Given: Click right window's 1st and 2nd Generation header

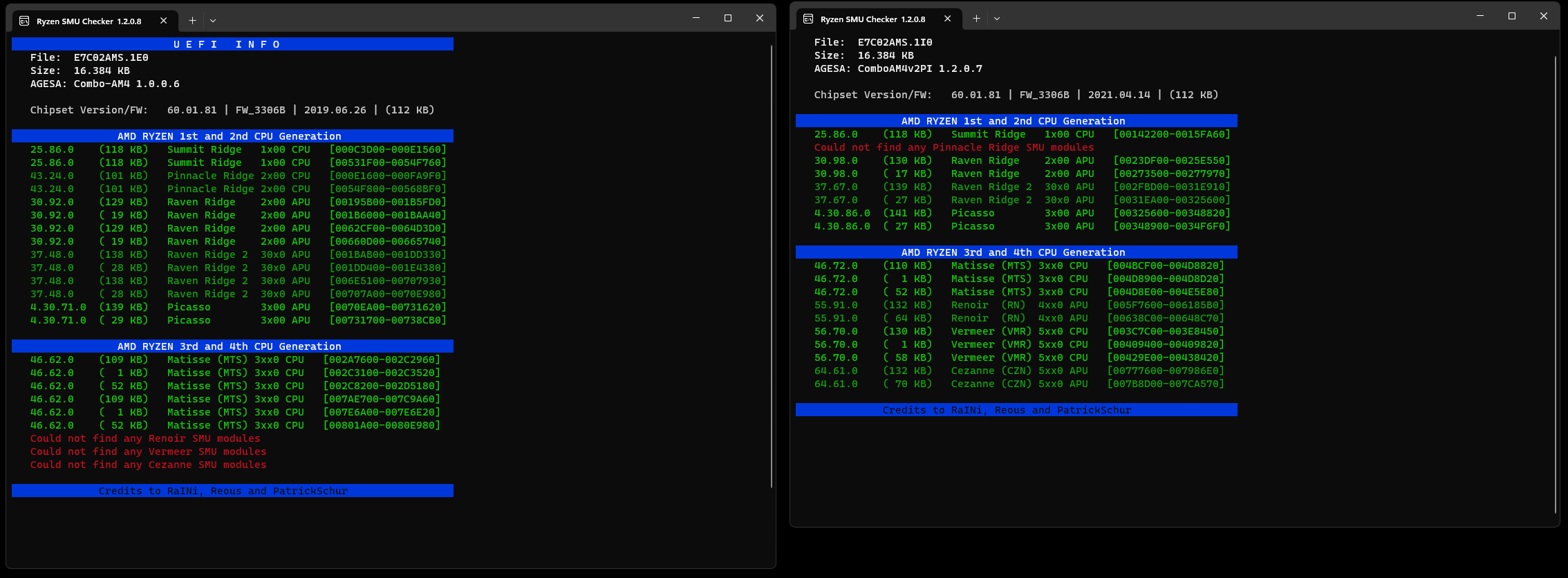Looking at the screenshot, I should coord(1016,121).
